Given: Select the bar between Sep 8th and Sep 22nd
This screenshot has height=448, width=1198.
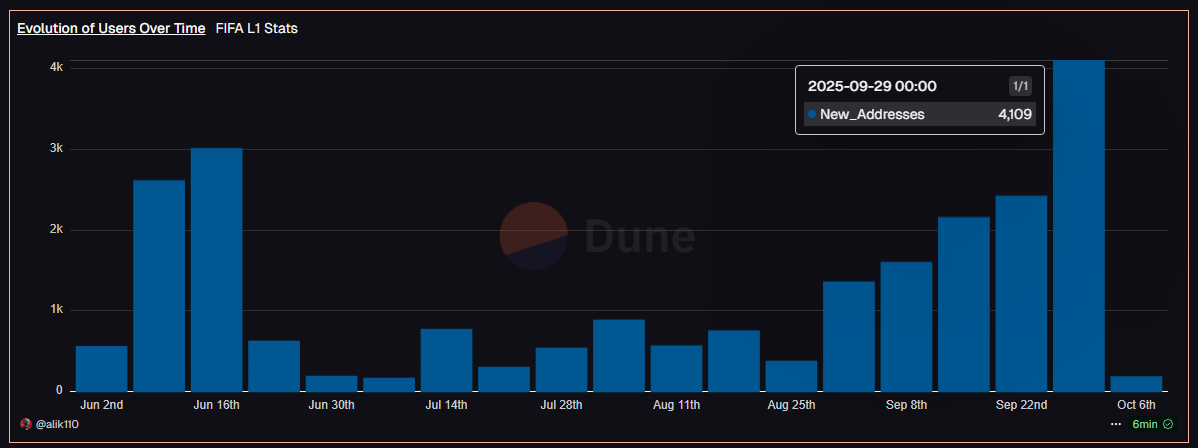Looking at the screenshot, I should coord(963,304).
